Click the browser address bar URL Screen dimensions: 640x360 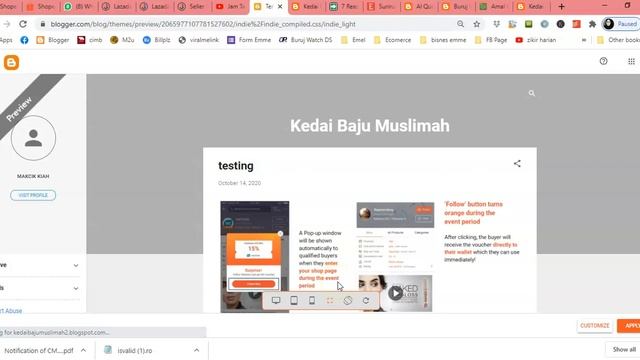(203, 24)
